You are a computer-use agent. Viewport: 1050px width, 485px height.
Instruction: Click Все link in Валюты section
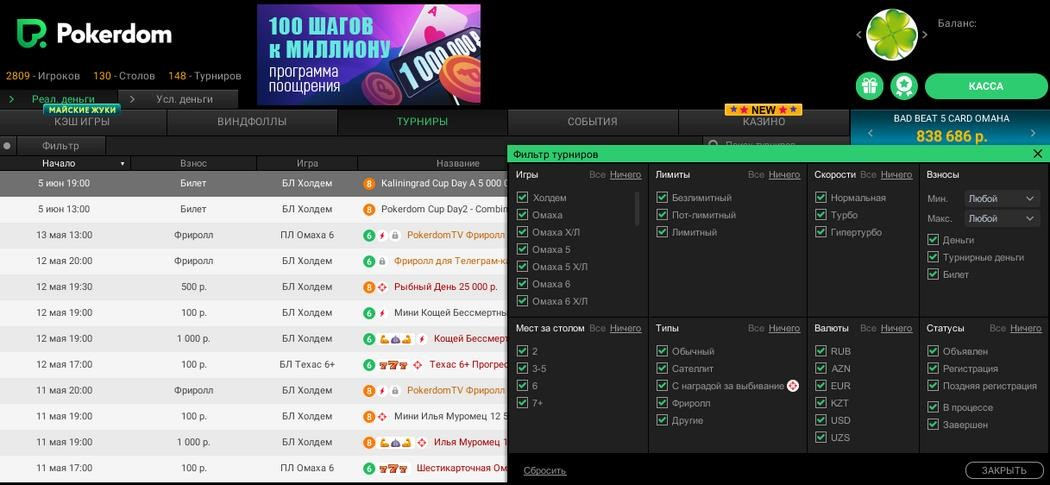(x=868, y=328)
